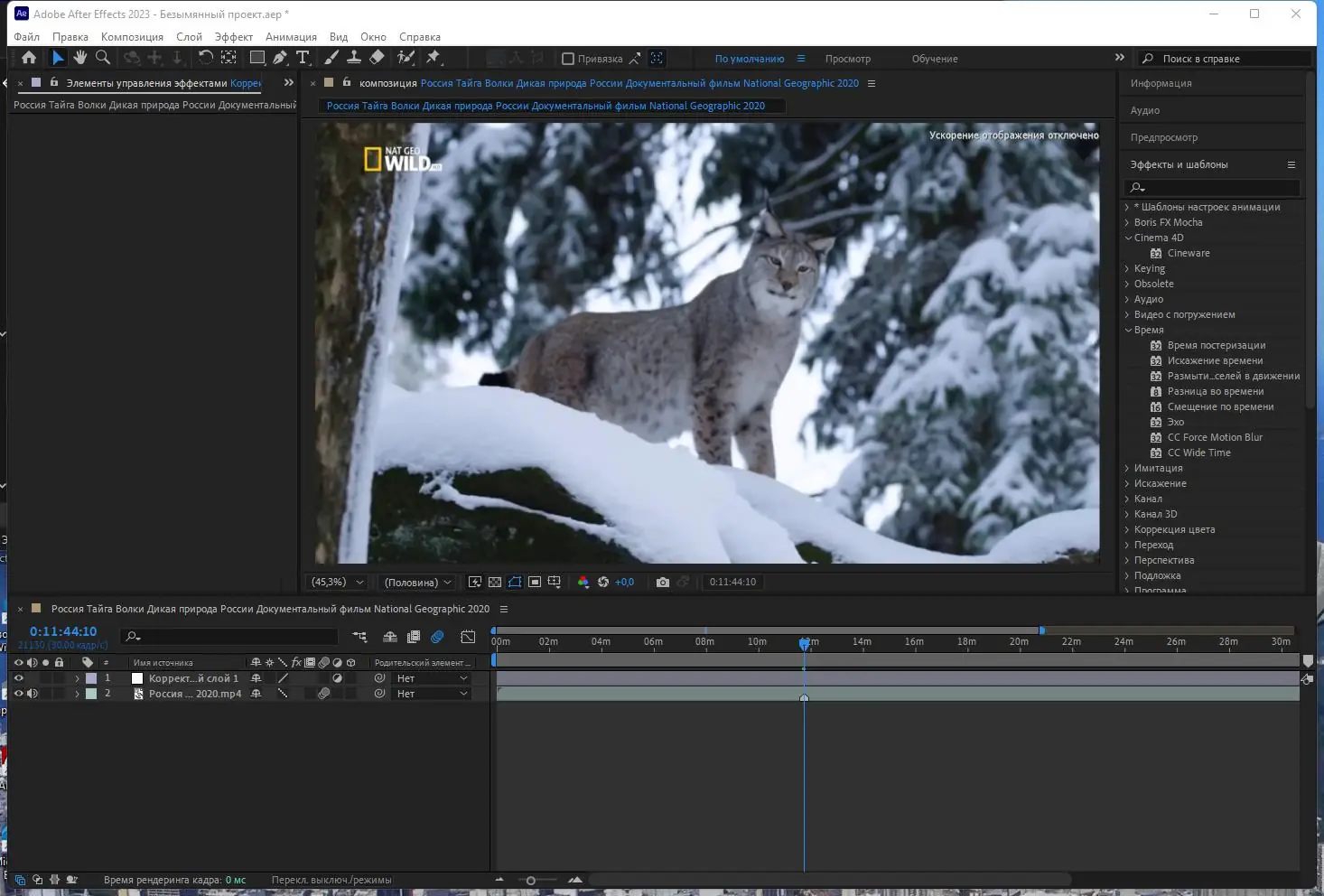
Task: Hide the adjustment layer 1 visibility eye
Action: pos(18,678)
